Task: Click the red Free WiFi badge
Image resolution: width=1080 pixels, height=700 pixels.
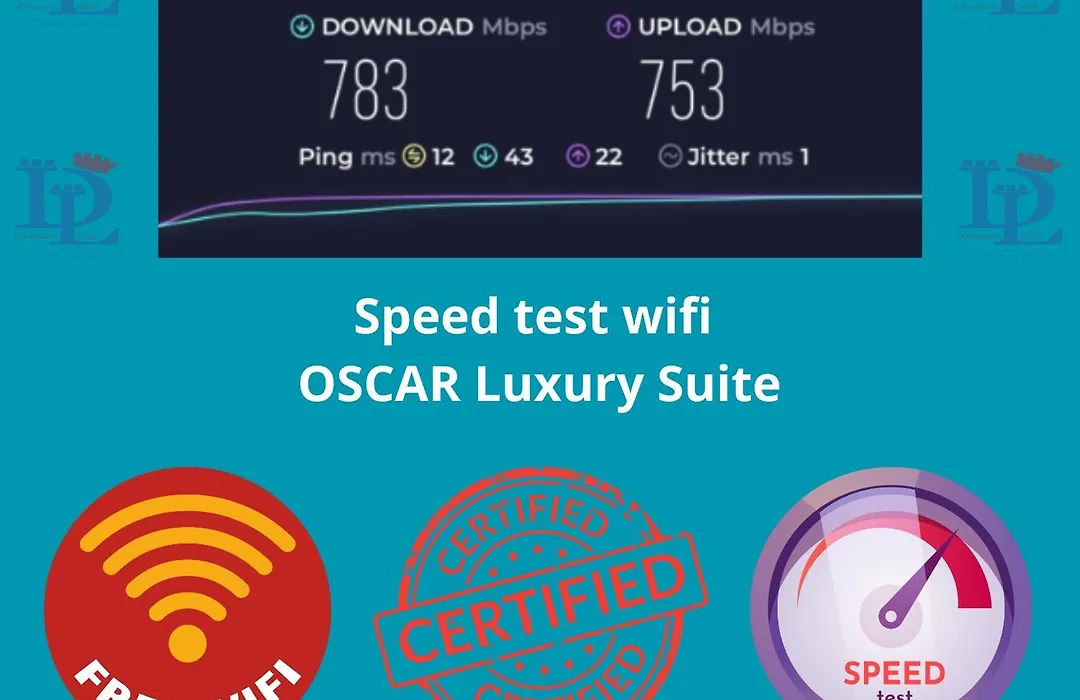Action: 187,584
